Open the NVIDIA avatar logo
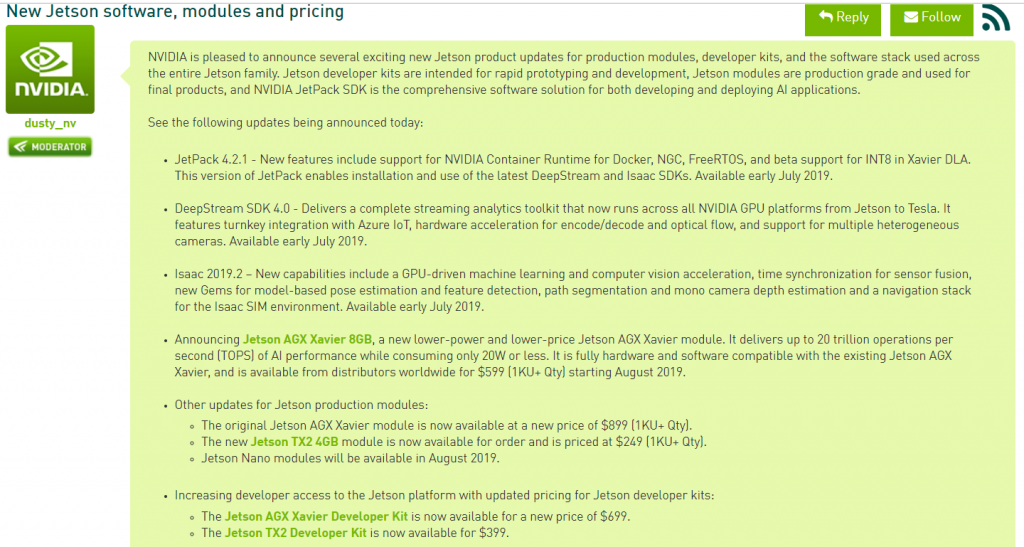Viewport: 1024px width, 547px height. (50, 69)
